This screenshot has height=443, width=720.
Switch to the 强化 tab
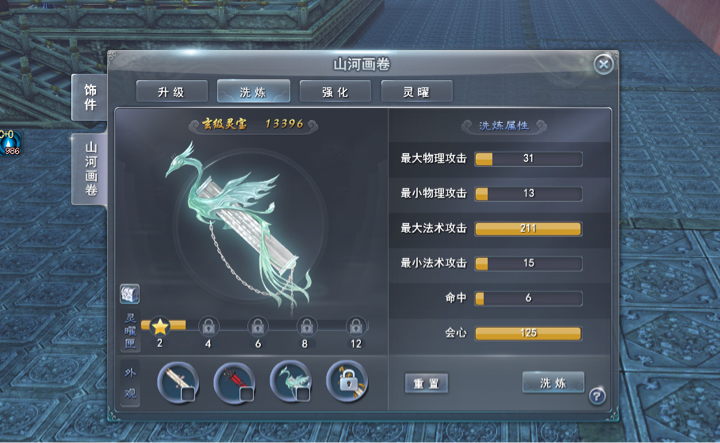point(335,92)
